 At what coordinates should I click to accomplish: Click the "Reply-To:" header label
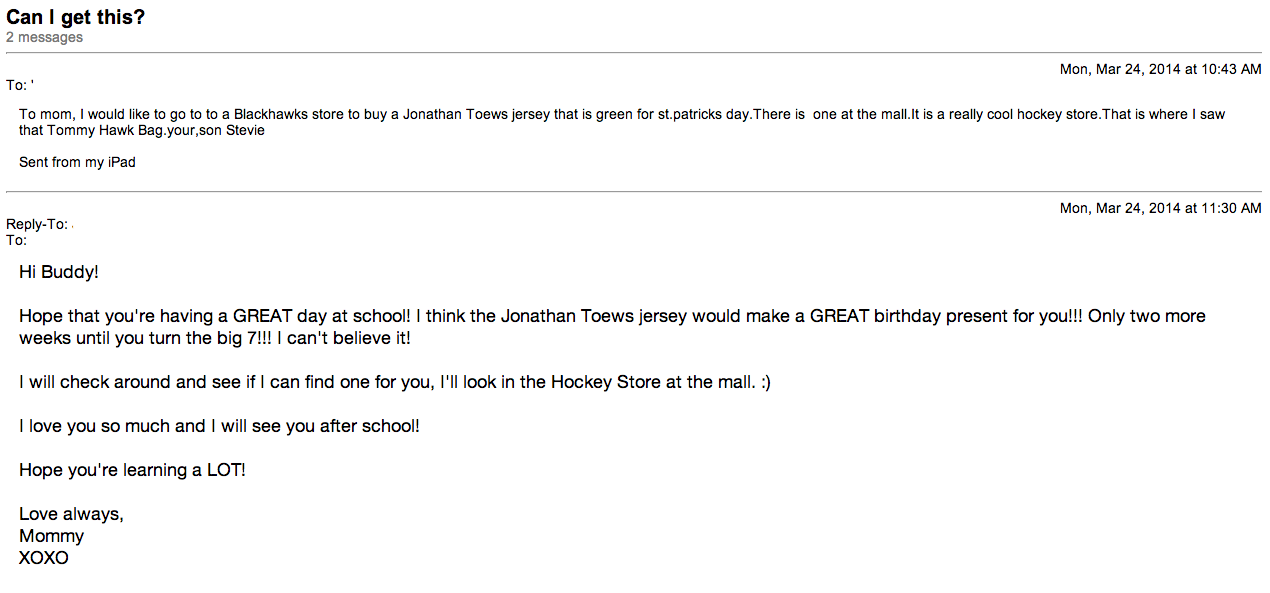tap(37, 224)
